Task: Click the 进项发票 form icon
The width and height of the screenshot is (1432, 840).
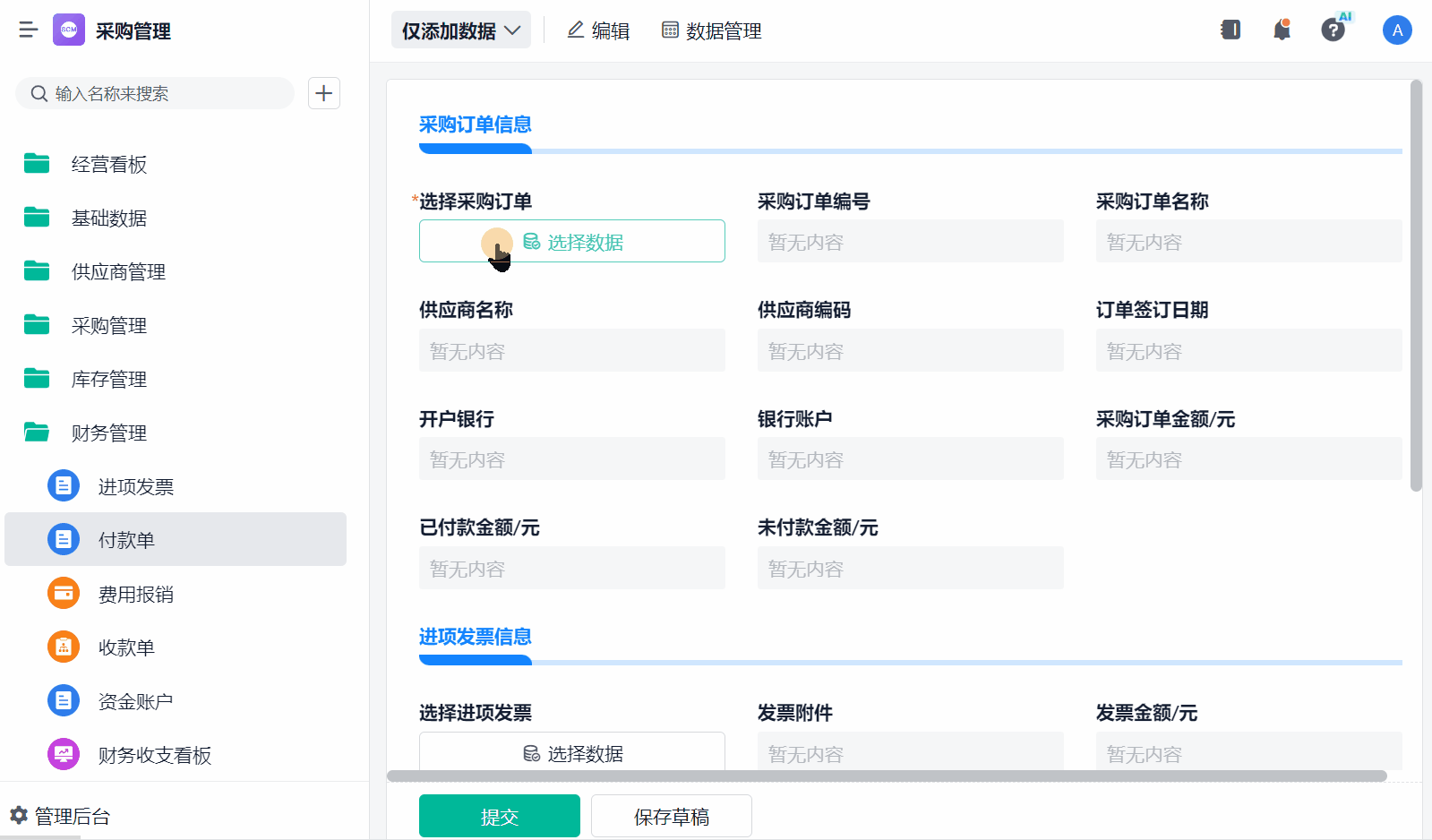Action: click(x=64, y=486)
